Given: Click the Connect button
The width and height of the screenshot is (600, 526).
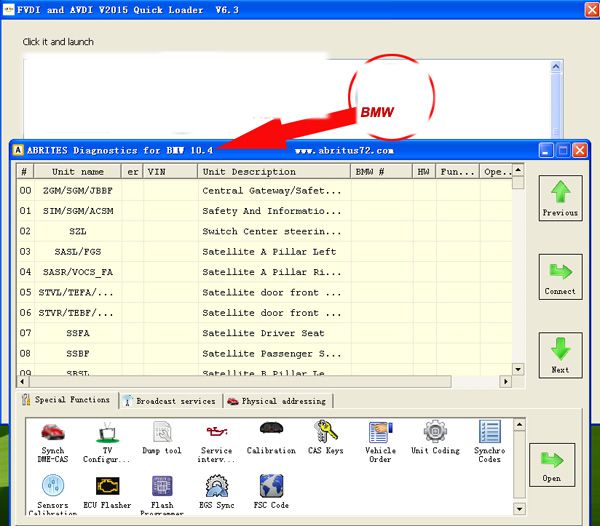Looking at the screenshot, I should (561, 277).
